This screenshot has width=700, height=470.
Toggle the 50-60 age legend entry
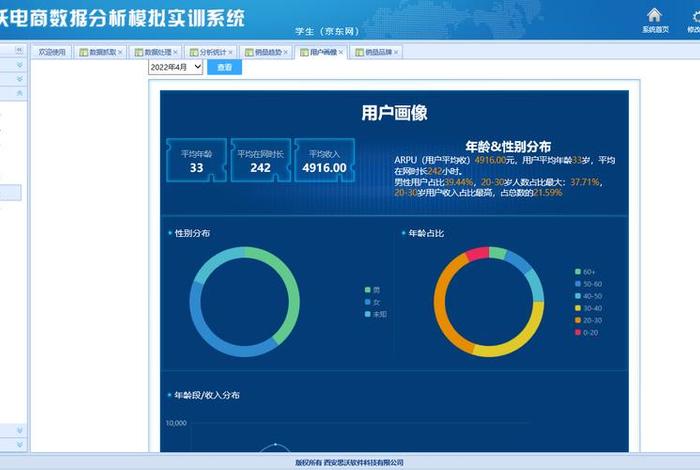(588, 284)
